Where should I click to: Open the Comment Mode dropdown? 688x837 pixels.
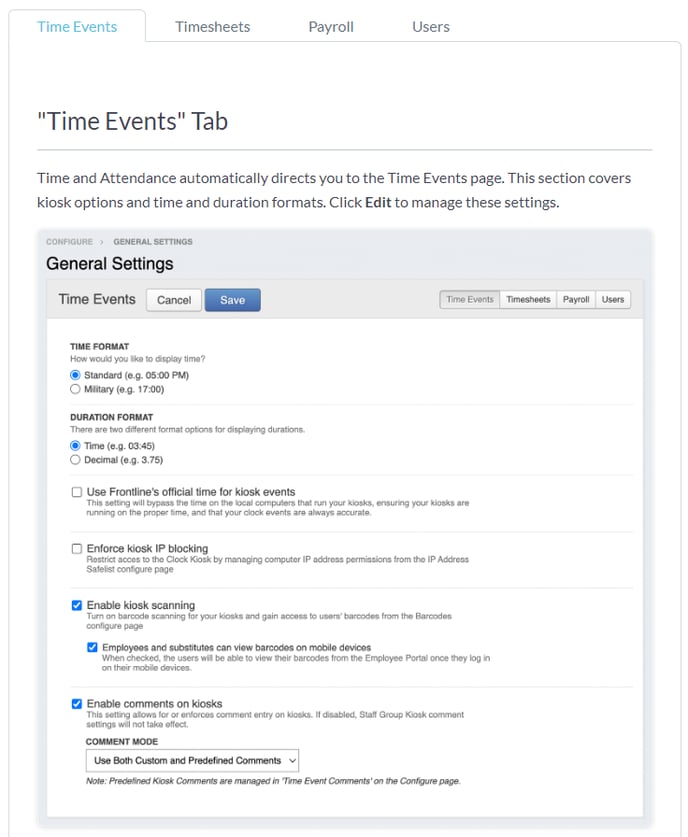[x=192, y=761]
